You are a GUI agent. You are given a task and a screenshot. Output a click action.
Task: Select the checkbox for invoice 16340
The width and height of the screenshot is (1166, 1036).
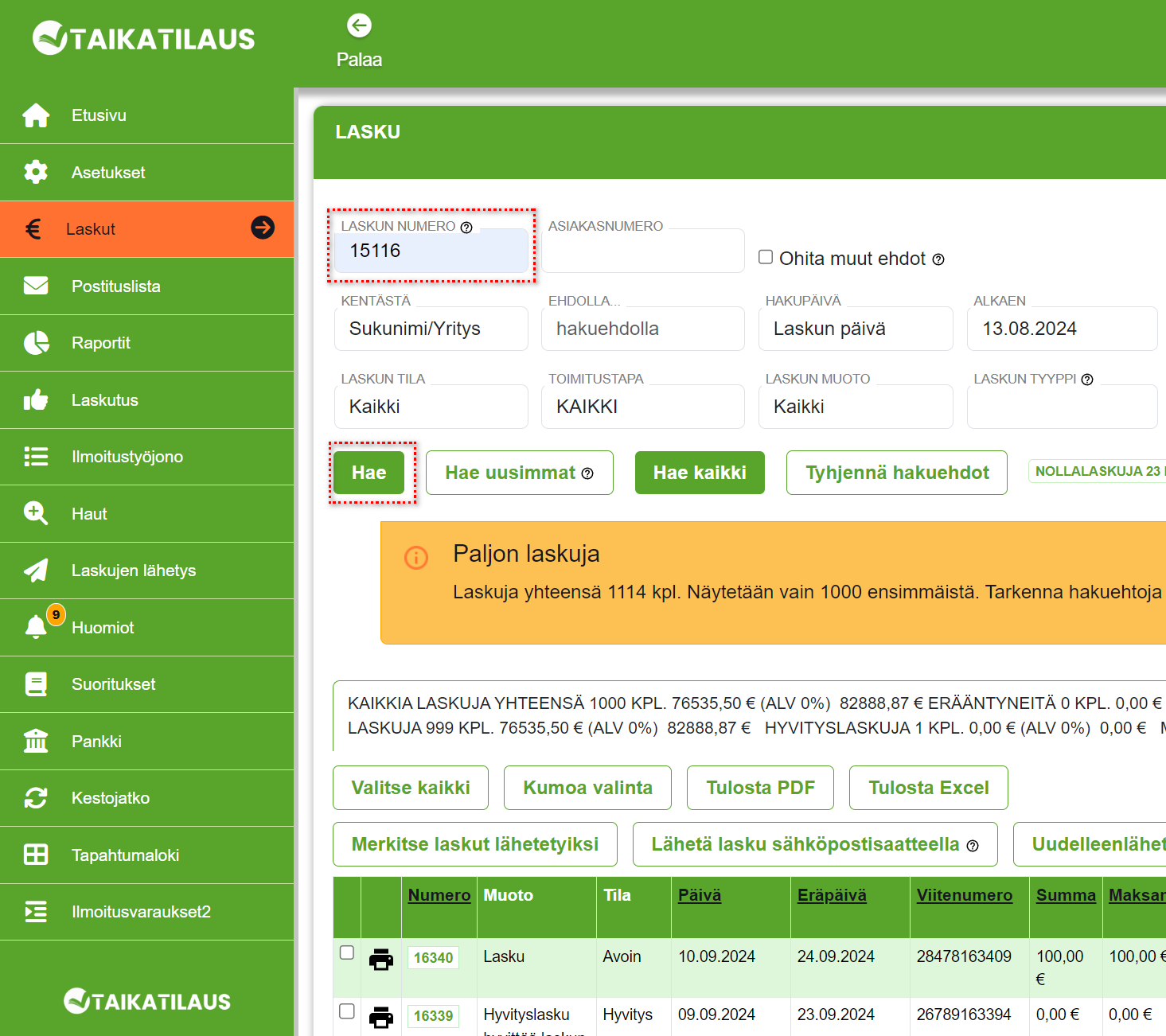pyautogui.click(x=347, y=952)
